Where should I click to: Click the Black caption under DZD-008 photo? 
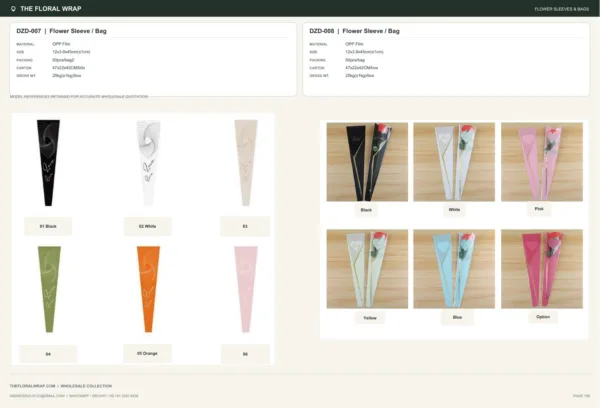(x=366, y=210)
